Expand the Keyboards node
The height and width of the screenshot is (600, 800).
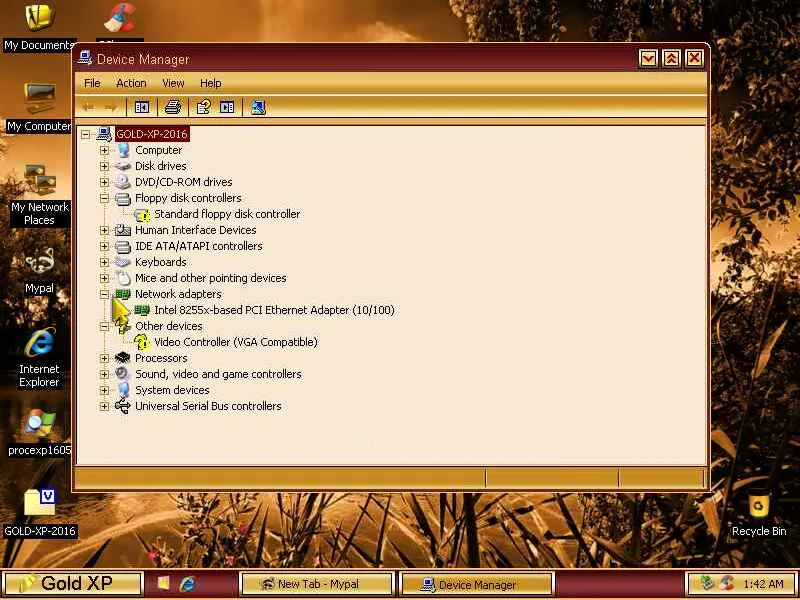pyautogui.click(x=105, y=262)
